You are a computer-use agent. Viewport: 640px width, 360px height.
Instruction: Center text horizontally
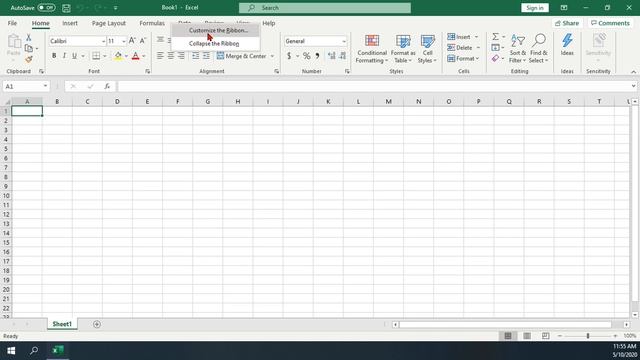(x=171, y=56)
